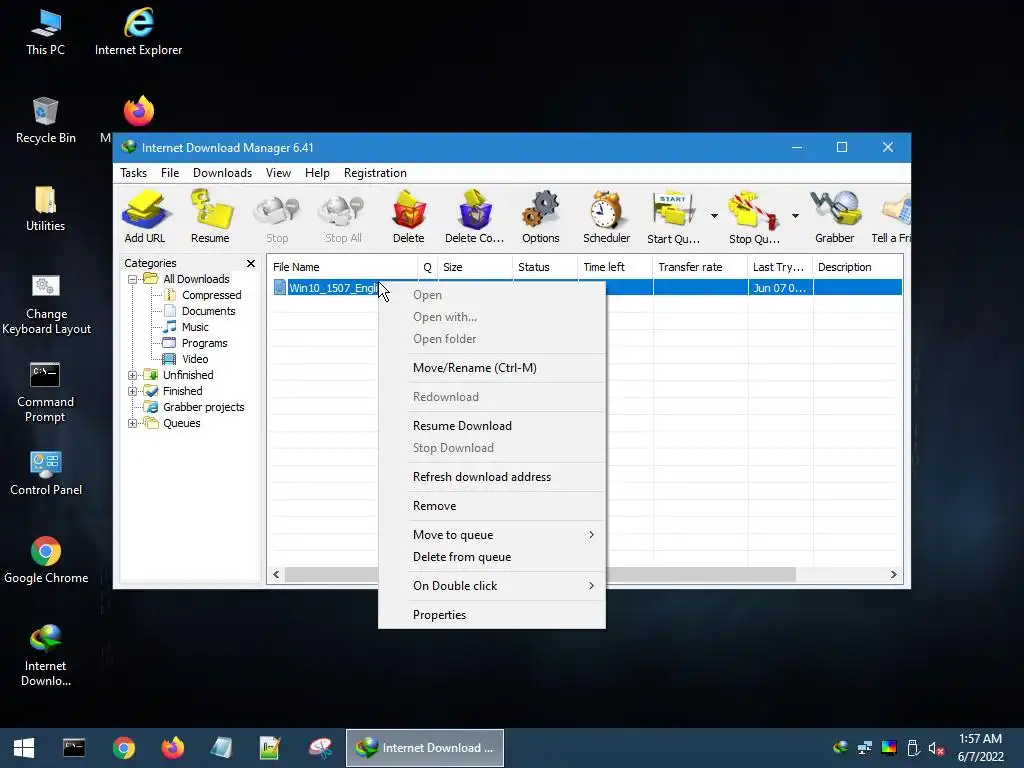This screenshot has height=768, width=1024.
Task: Open Internet Download Manager desktop shortcut
Action: (45, 655)
